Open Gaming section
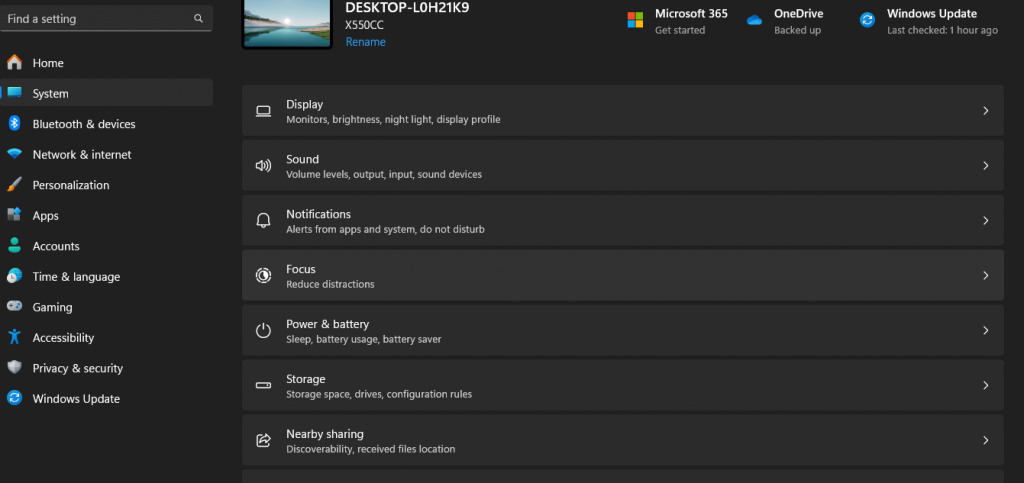Image resolution: width=1024 pixels, height=483 pixels. pyautogui.click(x=106, y=307)
